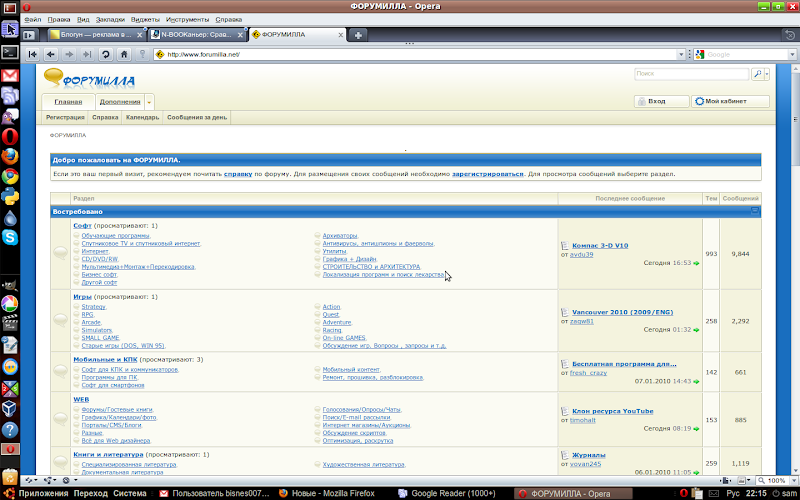Image resolution: width=800 pixels, height=500 pixels.
Task: Open the Закладки menu
Action: 110,19
